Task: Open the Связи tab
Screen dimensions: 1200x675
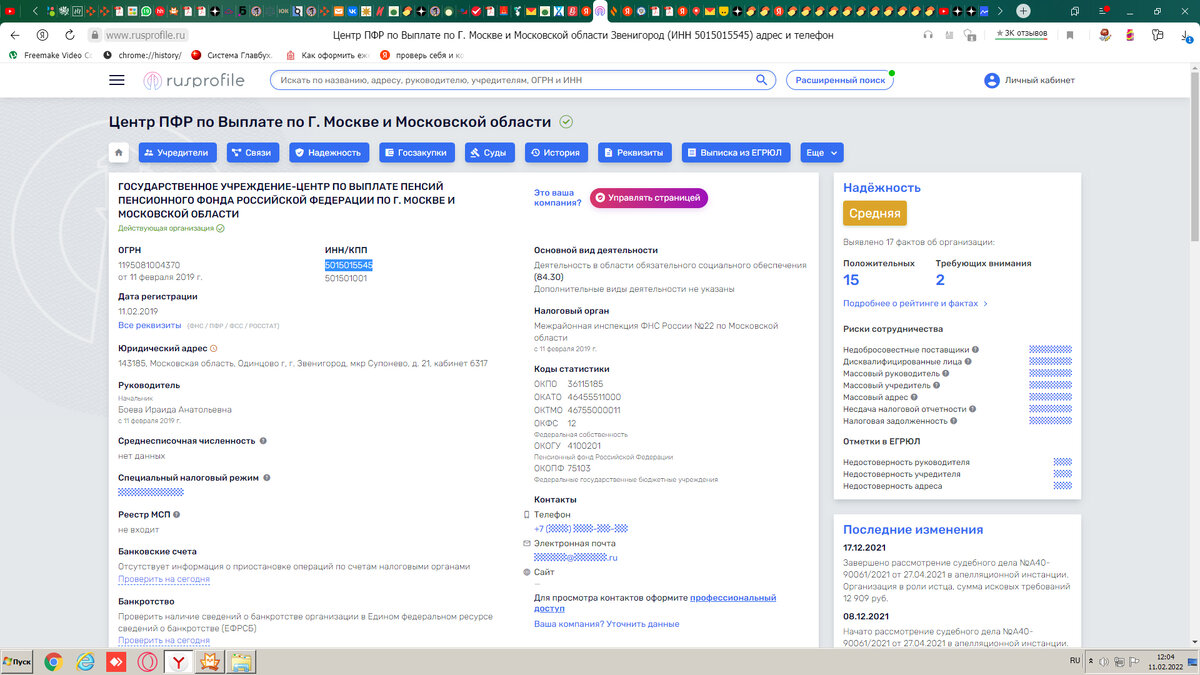Action: [x=252, y=153]
